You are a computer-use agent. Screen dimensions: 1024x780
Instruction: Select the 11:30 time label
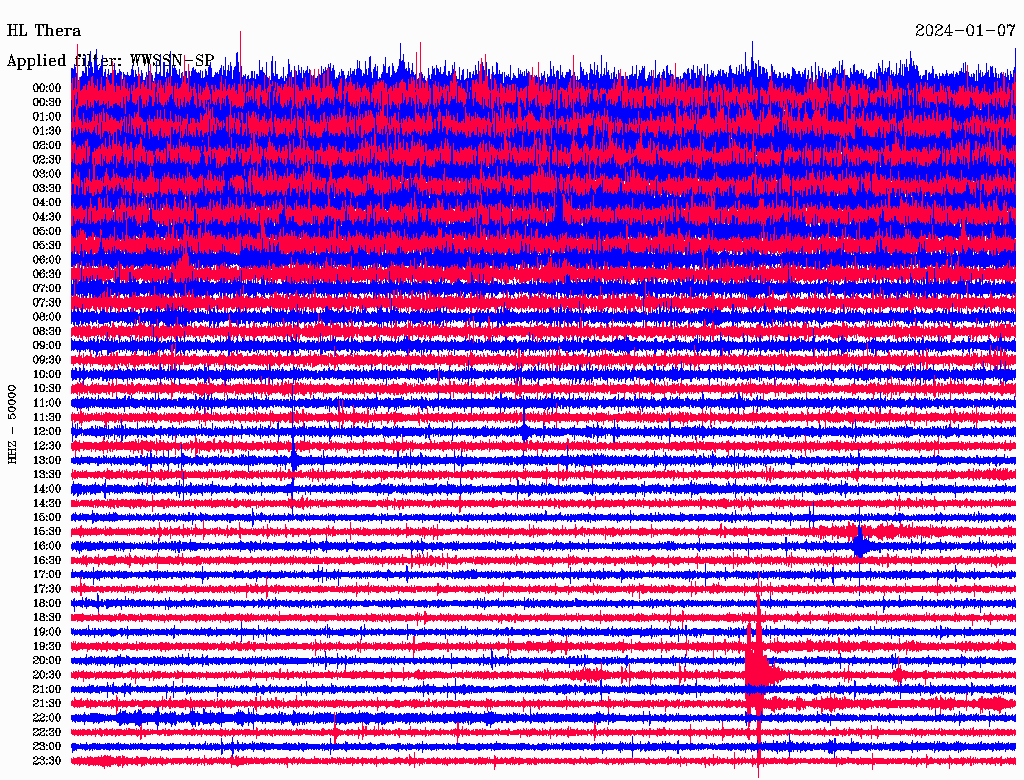click(47, 417)
